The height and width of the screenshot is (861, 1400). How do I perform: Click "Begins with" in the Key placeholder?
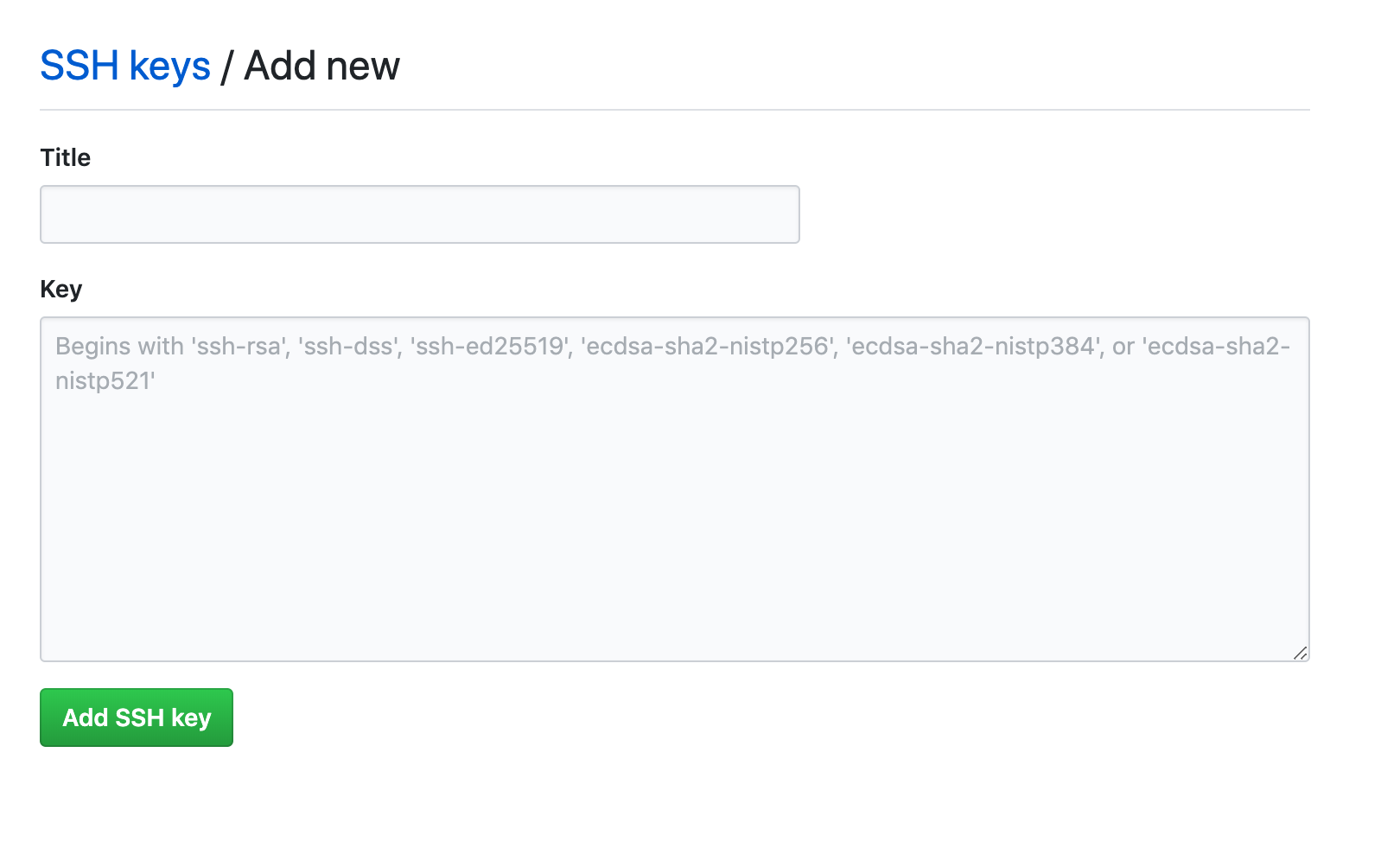tap(119, 347)
